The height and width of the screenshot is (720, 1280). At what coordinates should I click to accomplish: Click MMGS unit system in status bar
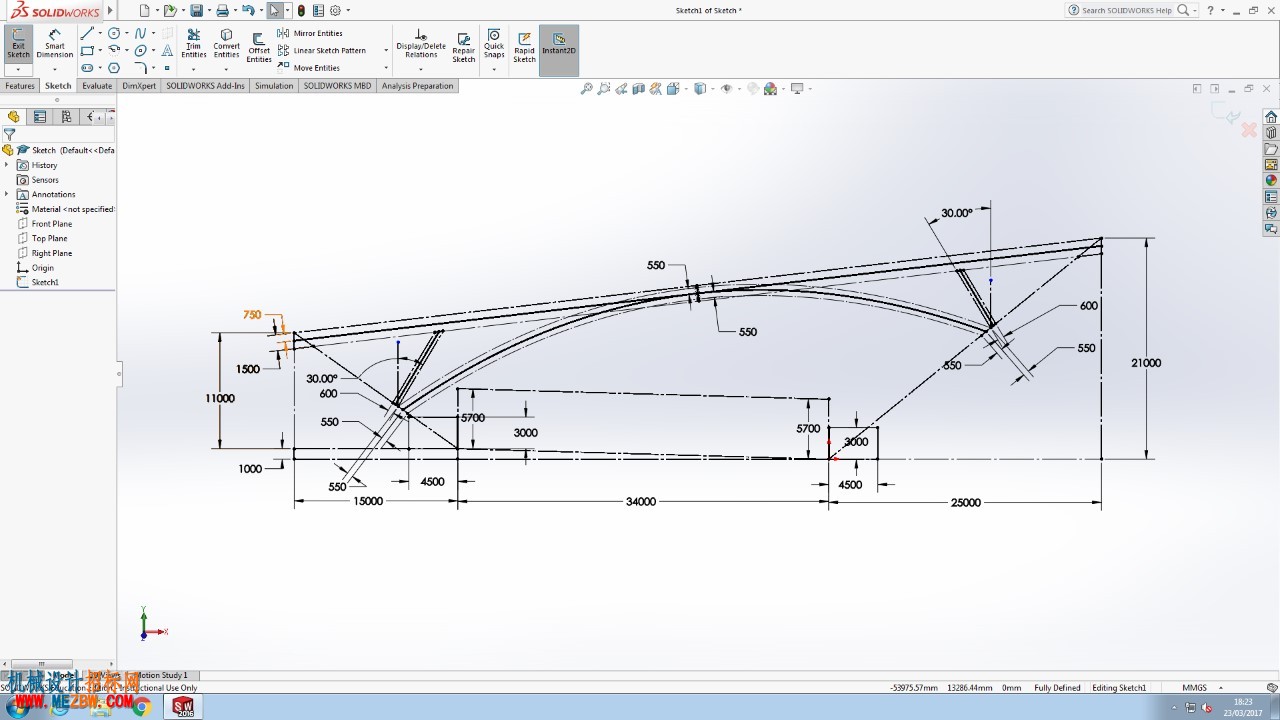coord(1194,688)
